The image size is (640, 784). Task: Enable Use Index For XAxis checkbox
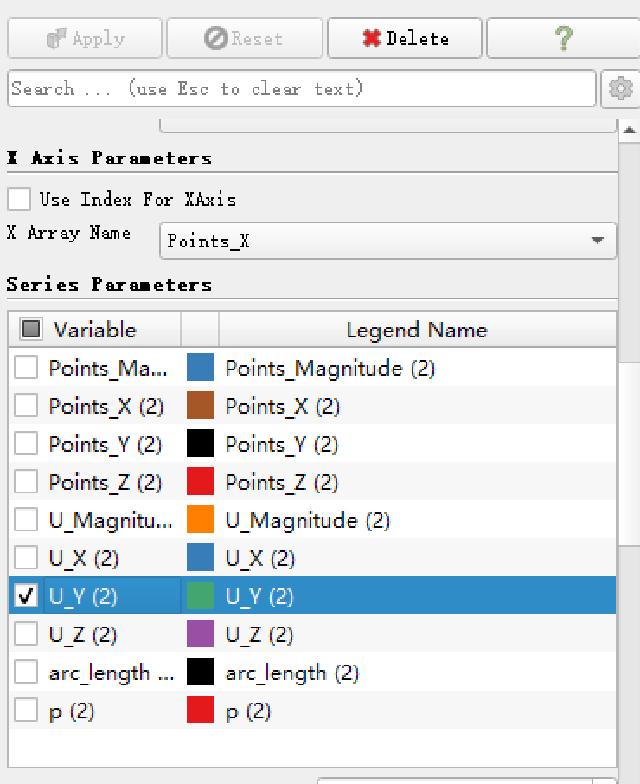tap(19, 199)
